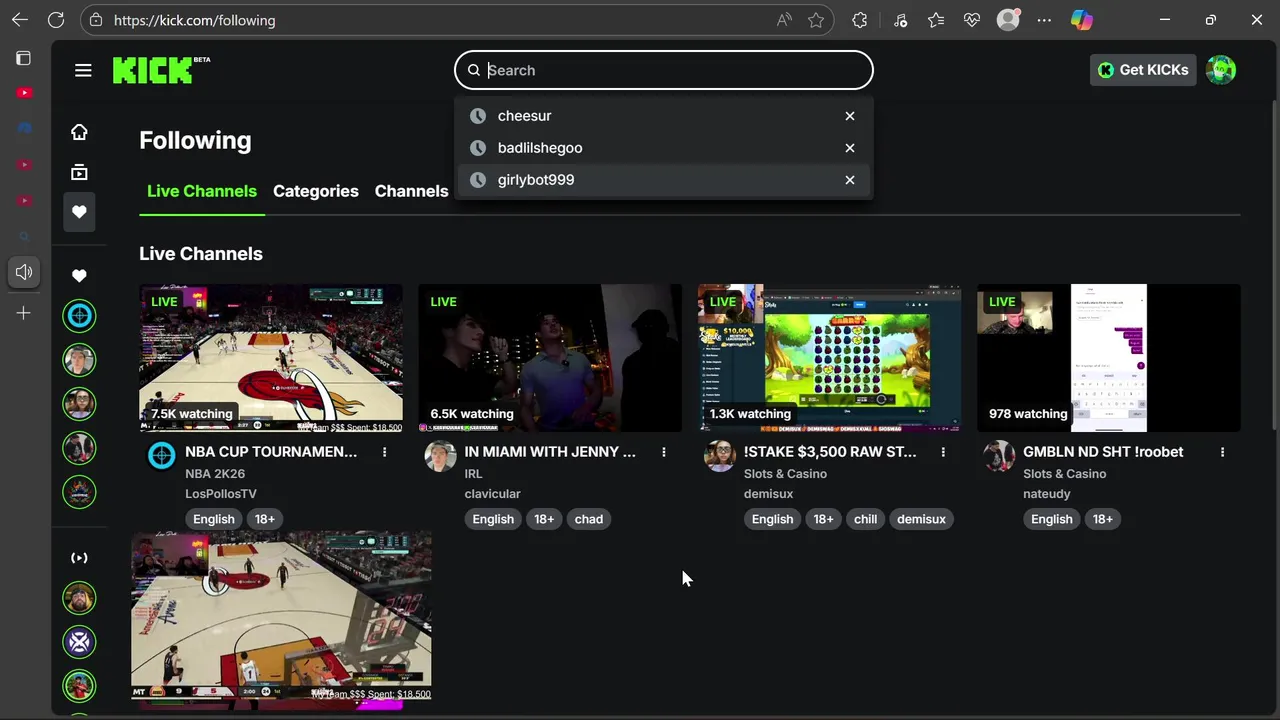This screenshot has height=720, width=1280.
Task: Switch to Live Channels tab
Action: pyautogui.click(x=202, y=191)
